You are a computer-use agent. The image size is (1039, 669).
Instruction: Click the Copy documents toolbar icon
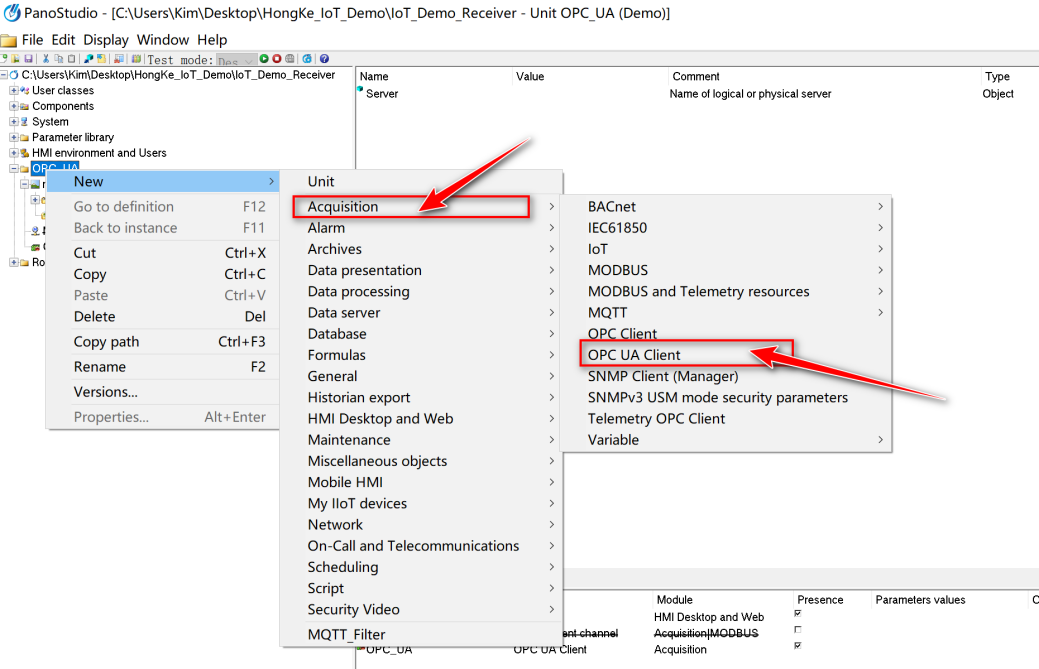[58, 59]
